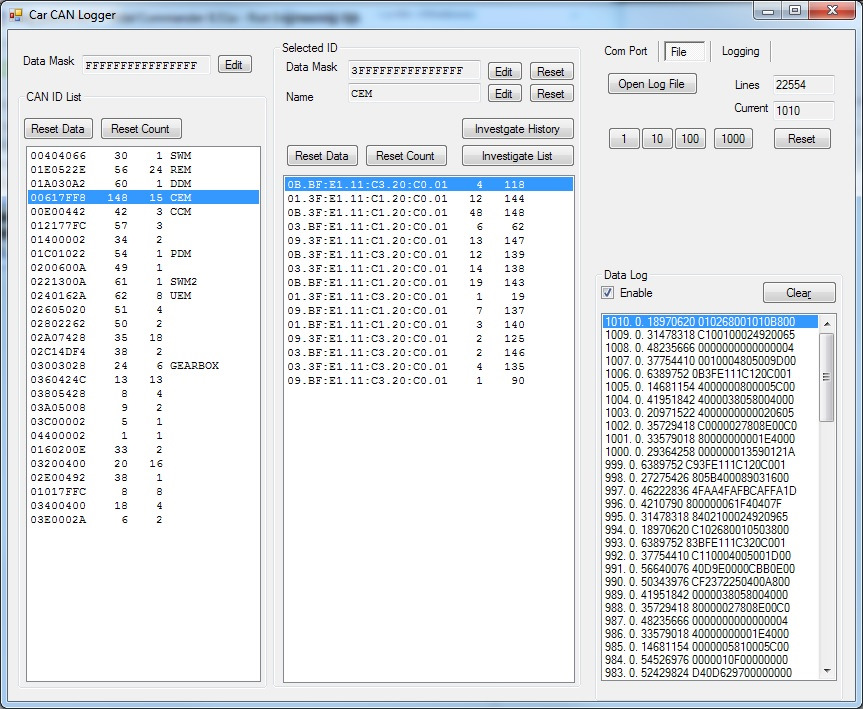Click the Car CAN Logger app icon
This screenshot has width=863, height=709.
(x=16, y=14)
